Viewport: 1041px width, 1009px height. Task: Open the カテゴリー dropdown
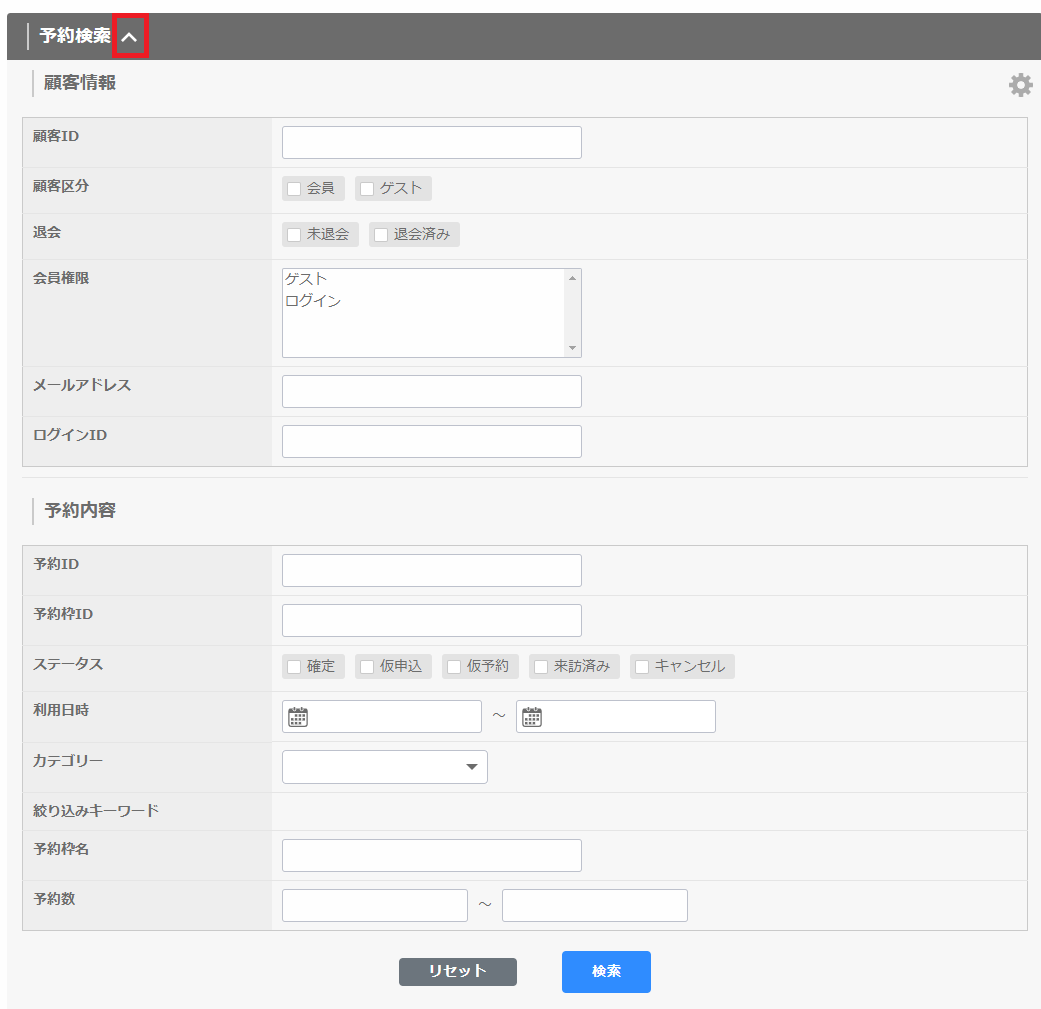(x=385, y=767)
